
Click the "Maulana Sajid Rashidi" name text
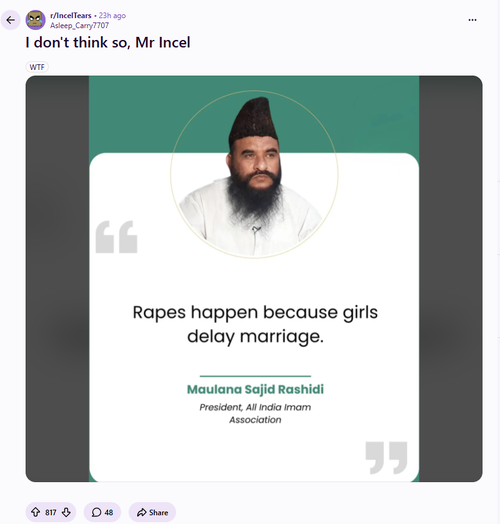pyautogui.click(x=255, y=389)
